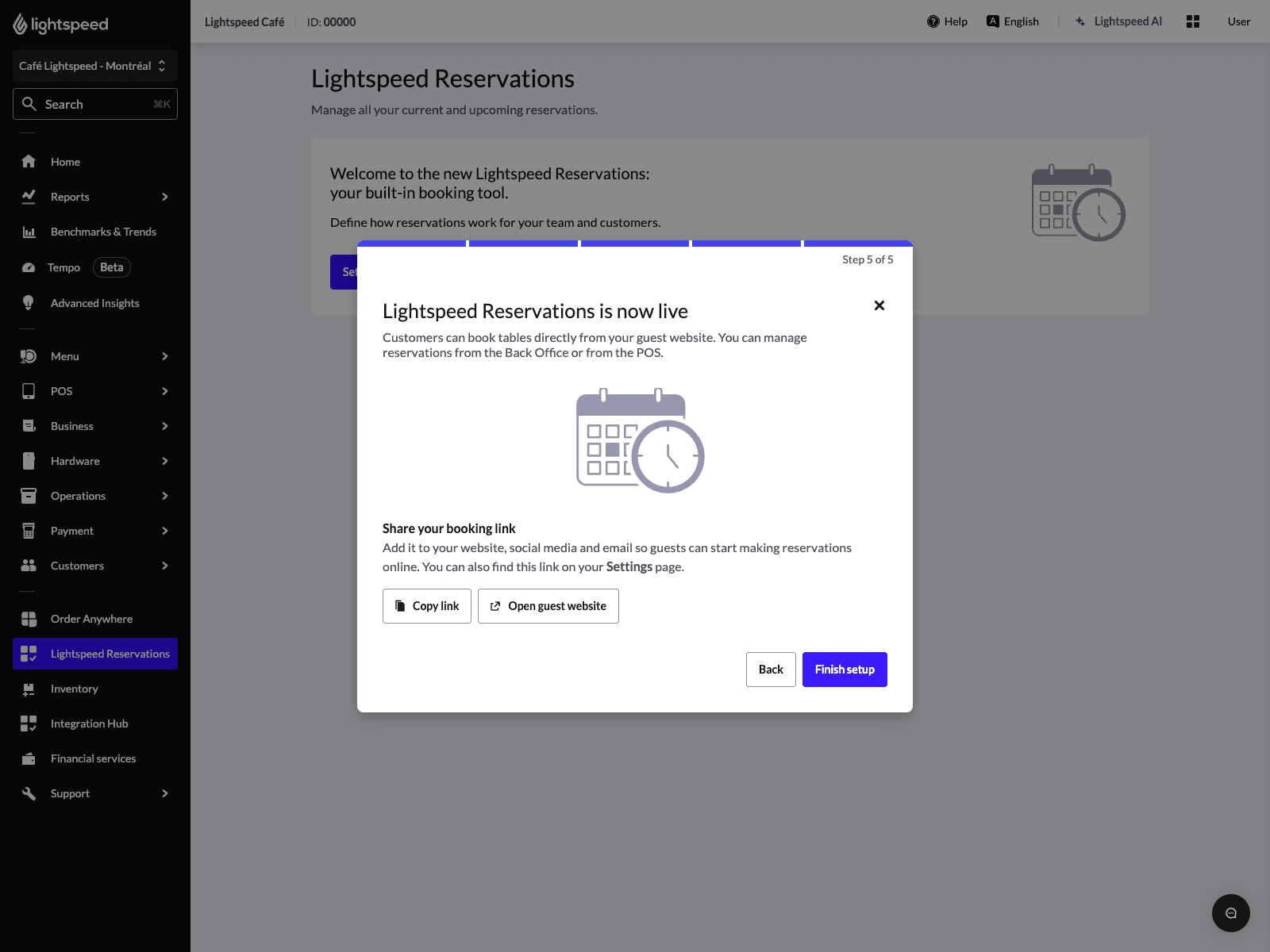Image resolution: width=1270 pixels, height=952 pixels.
Task: Open Financial services
Action: click(92, 758)
